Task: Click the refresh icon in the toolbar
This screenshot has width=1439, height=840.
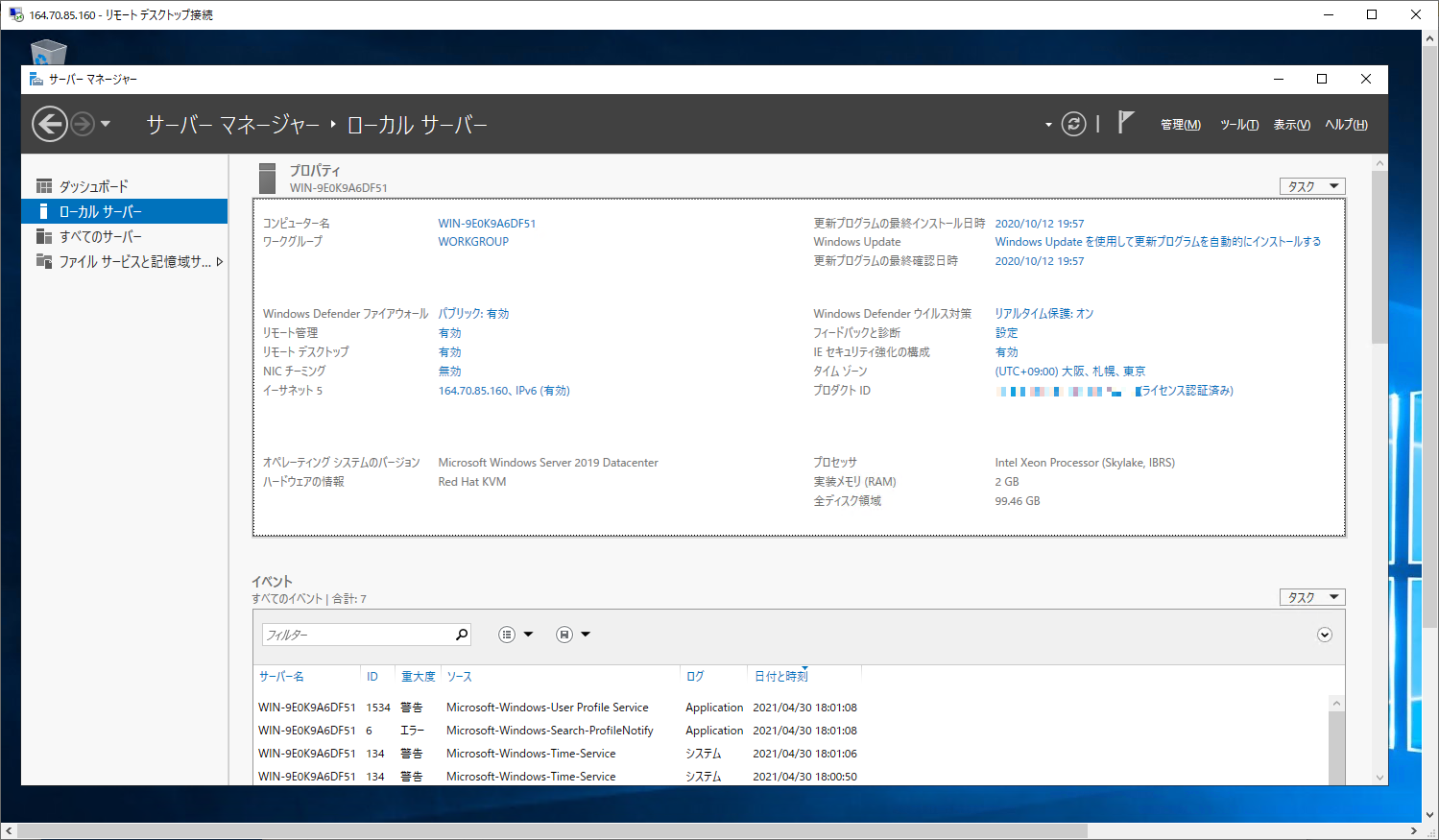Action: (x=1073, y=124)
